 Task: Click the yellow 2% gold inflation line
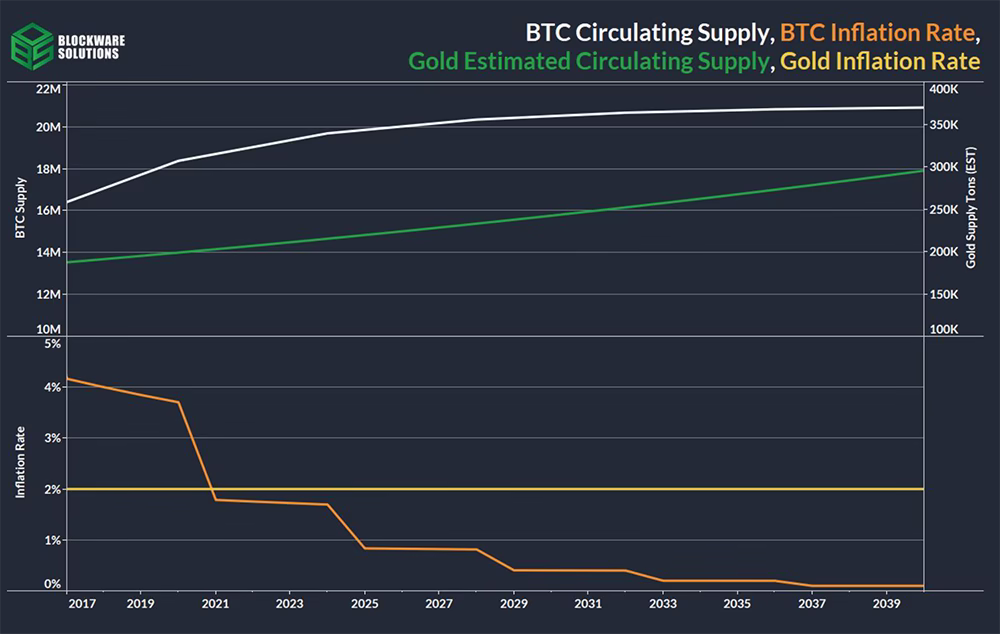tap(495, 489)
